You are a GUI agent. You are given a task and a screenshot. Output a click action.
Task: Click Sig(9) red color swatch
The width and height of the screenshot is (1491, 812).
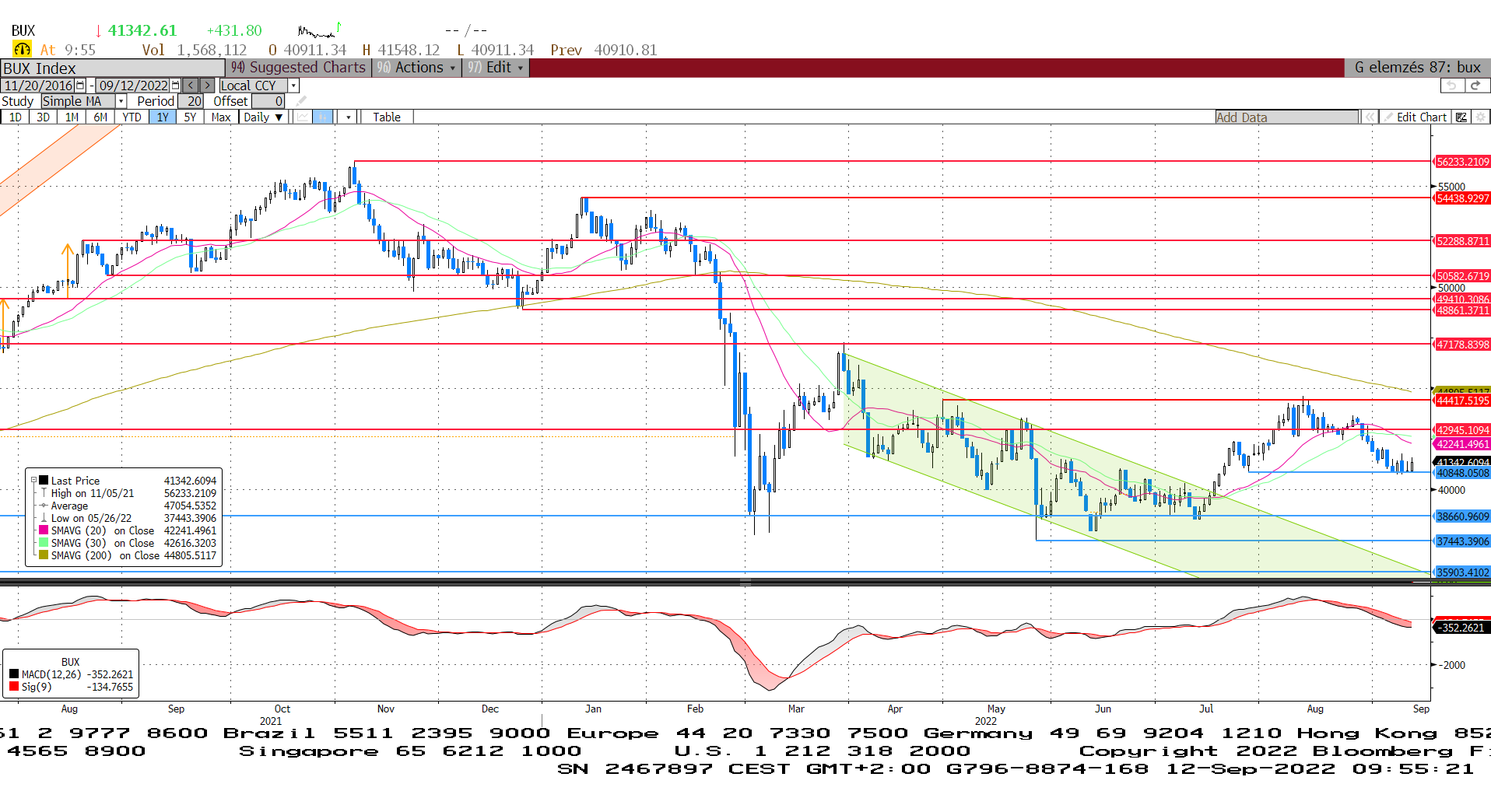click(14, 687)
